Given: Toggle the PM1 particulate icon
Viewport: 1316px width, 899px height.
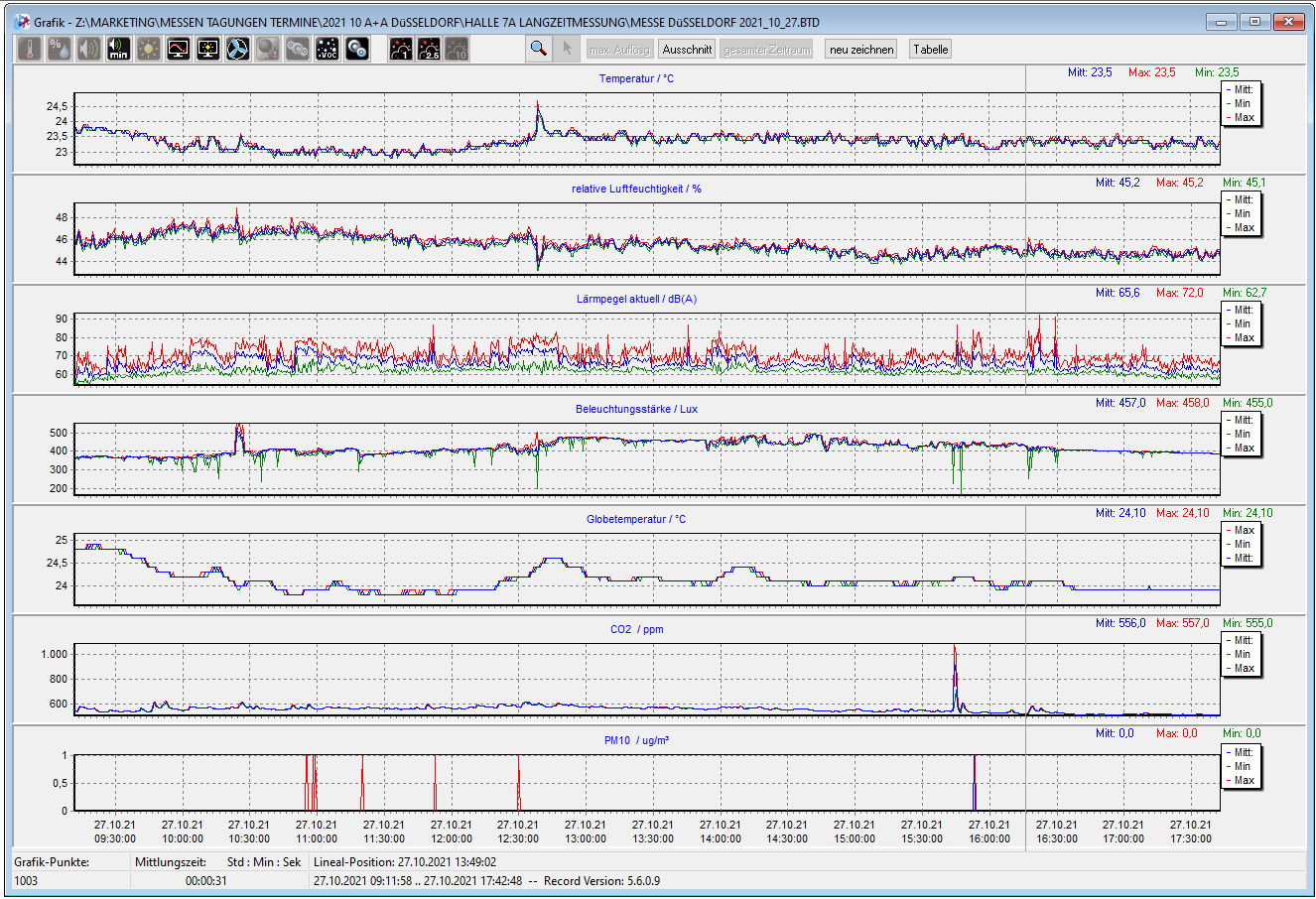Looking at the screenshot, I should click(x=401, y=49).
